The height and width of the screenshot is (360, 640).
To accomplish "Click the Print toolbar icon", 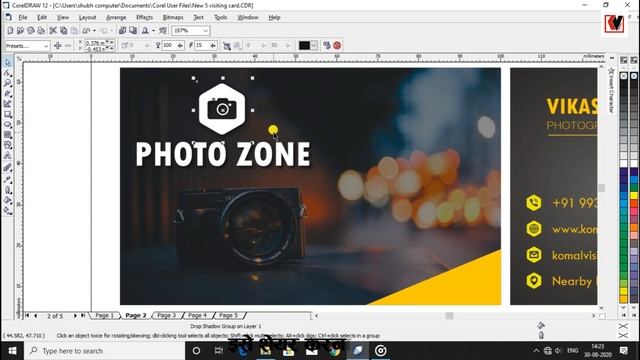I will pos(41,31).
